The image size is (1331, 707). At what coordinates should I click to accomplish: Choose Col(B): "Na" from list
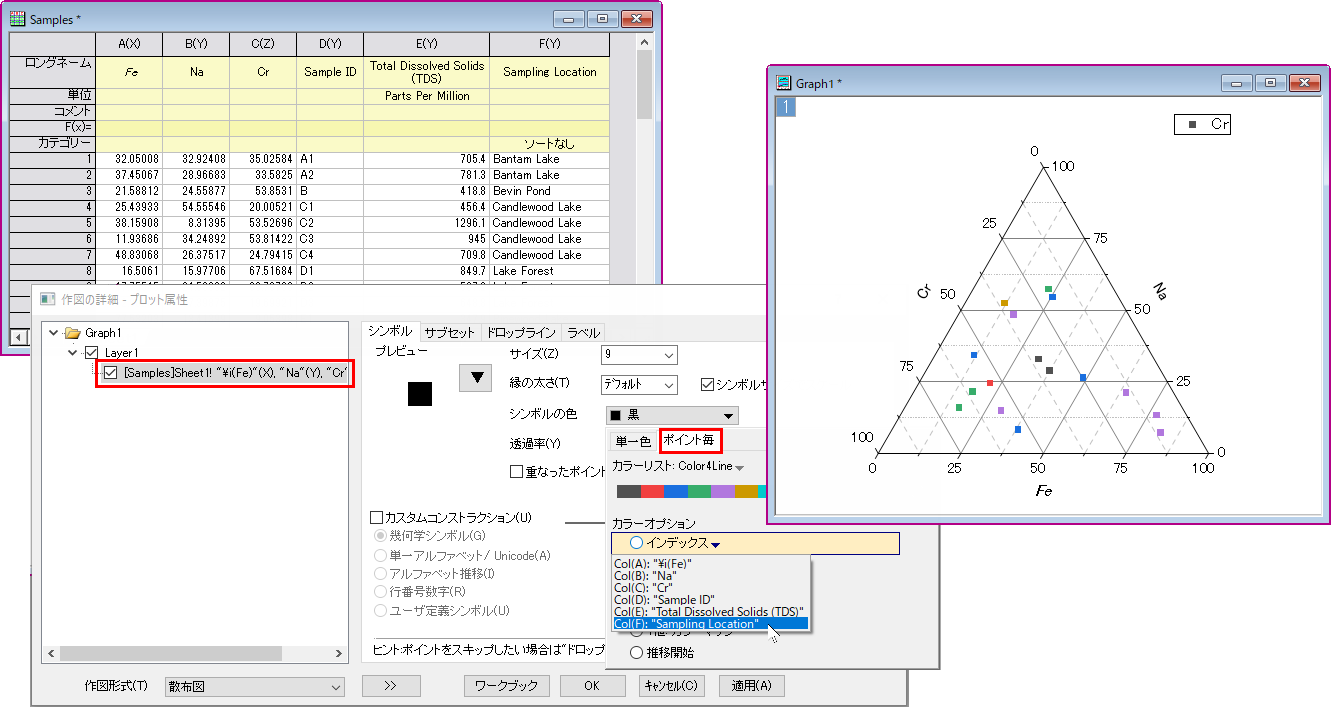coord(710,575)
